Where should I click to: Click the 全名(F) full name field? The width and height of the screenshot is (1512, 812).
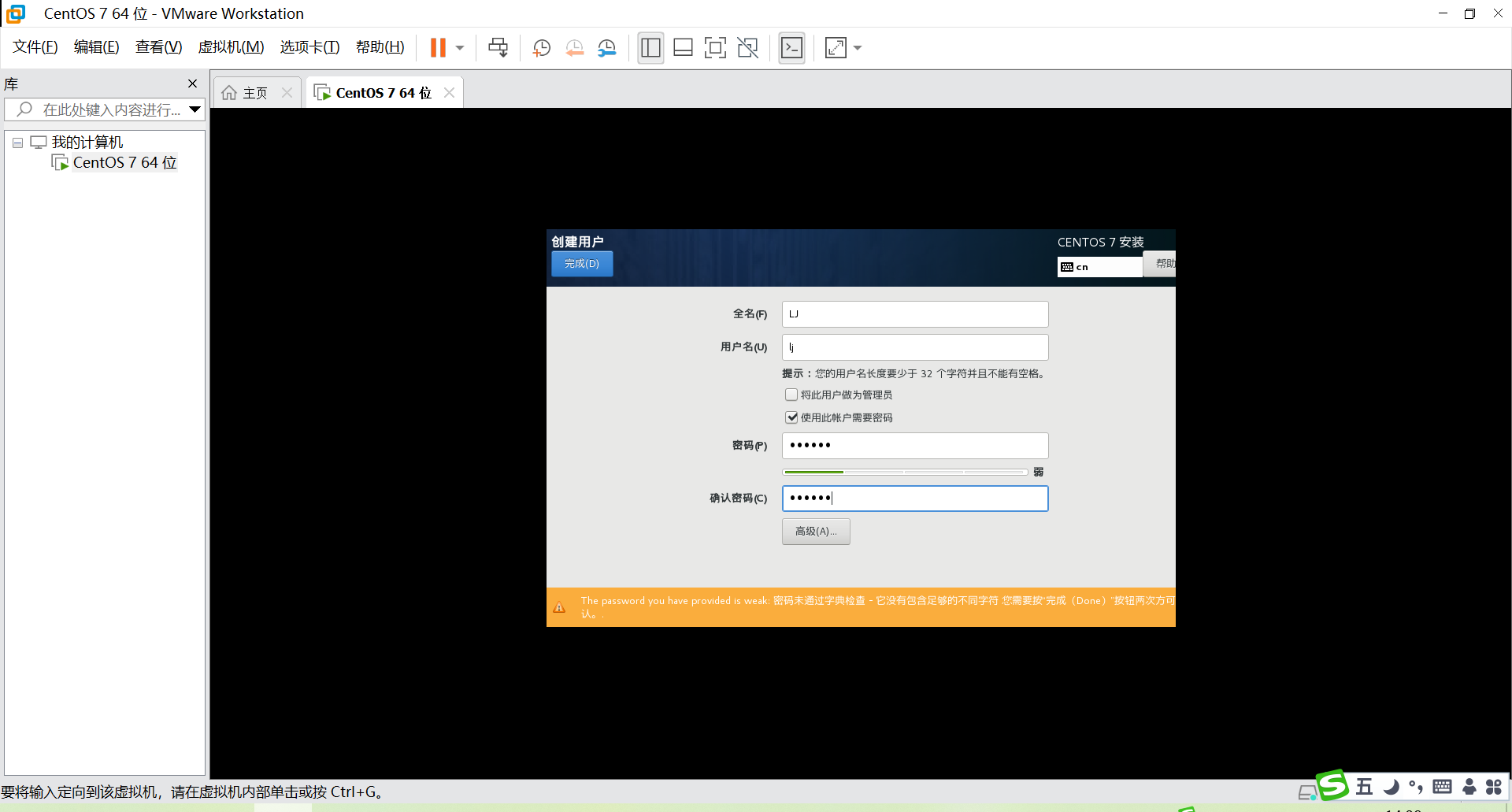915,314
